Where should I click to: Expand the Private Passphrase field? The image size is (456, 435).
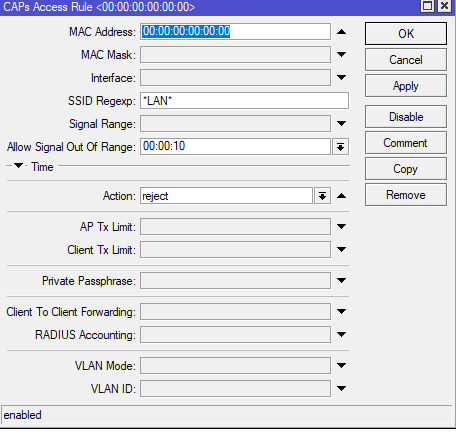coord(341,280)
